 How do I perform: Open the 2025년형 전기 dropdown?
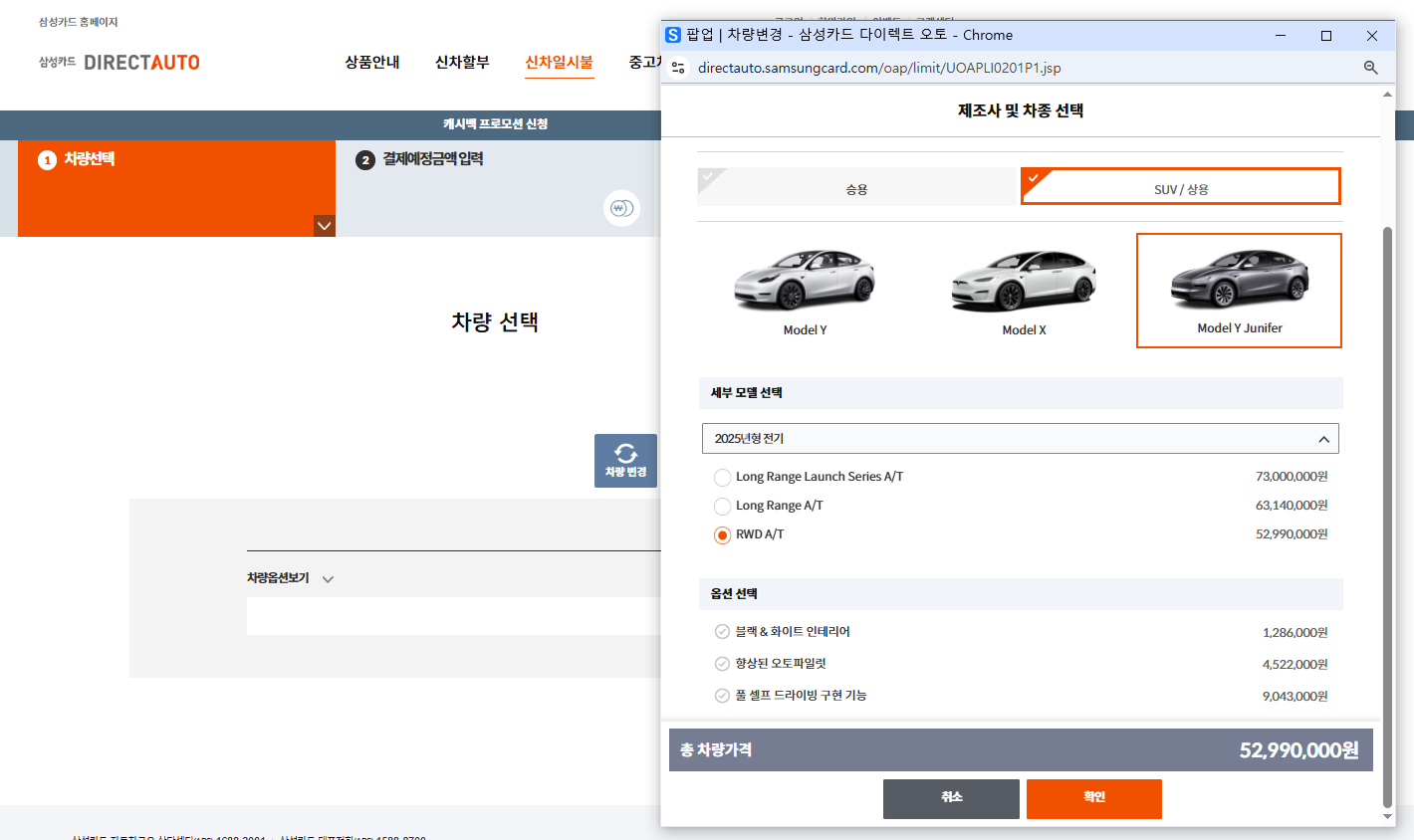(x=1021, y=439)
